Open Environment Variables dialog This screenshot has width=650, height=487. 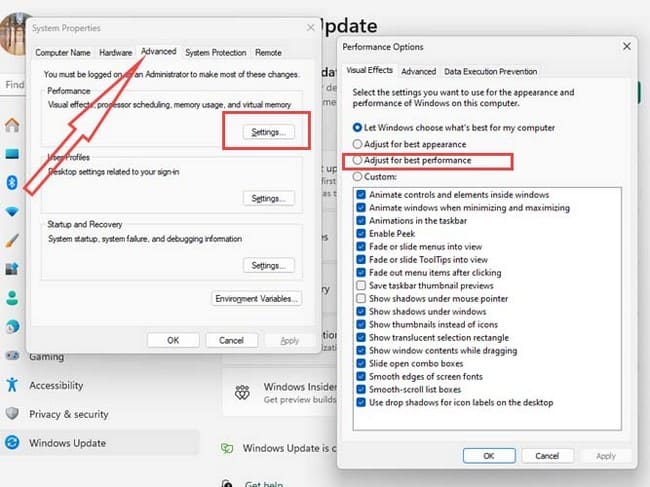[257, 298]
